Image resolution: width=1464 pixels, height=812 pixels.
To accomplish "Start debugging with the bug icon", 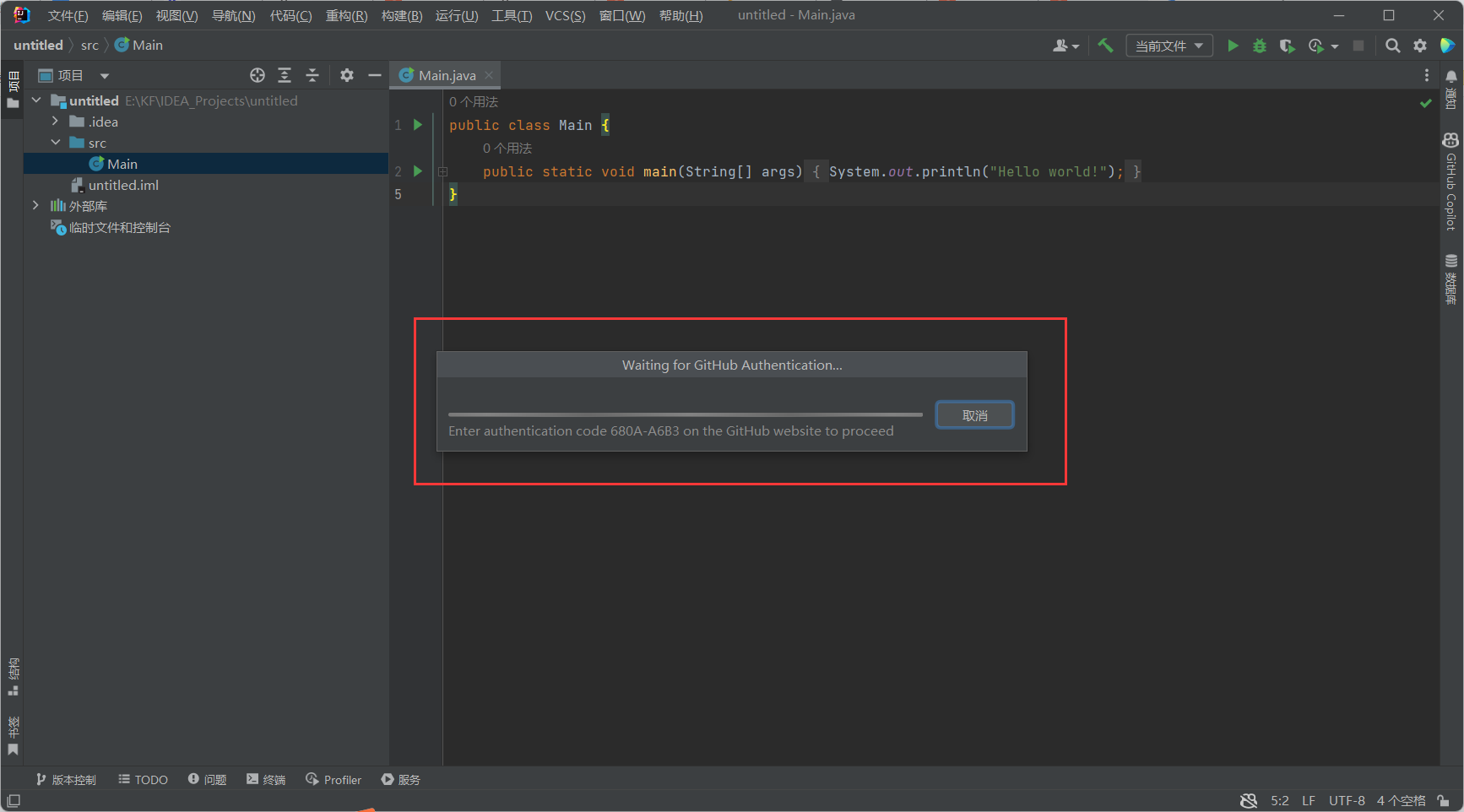I will coord(1260,46).
